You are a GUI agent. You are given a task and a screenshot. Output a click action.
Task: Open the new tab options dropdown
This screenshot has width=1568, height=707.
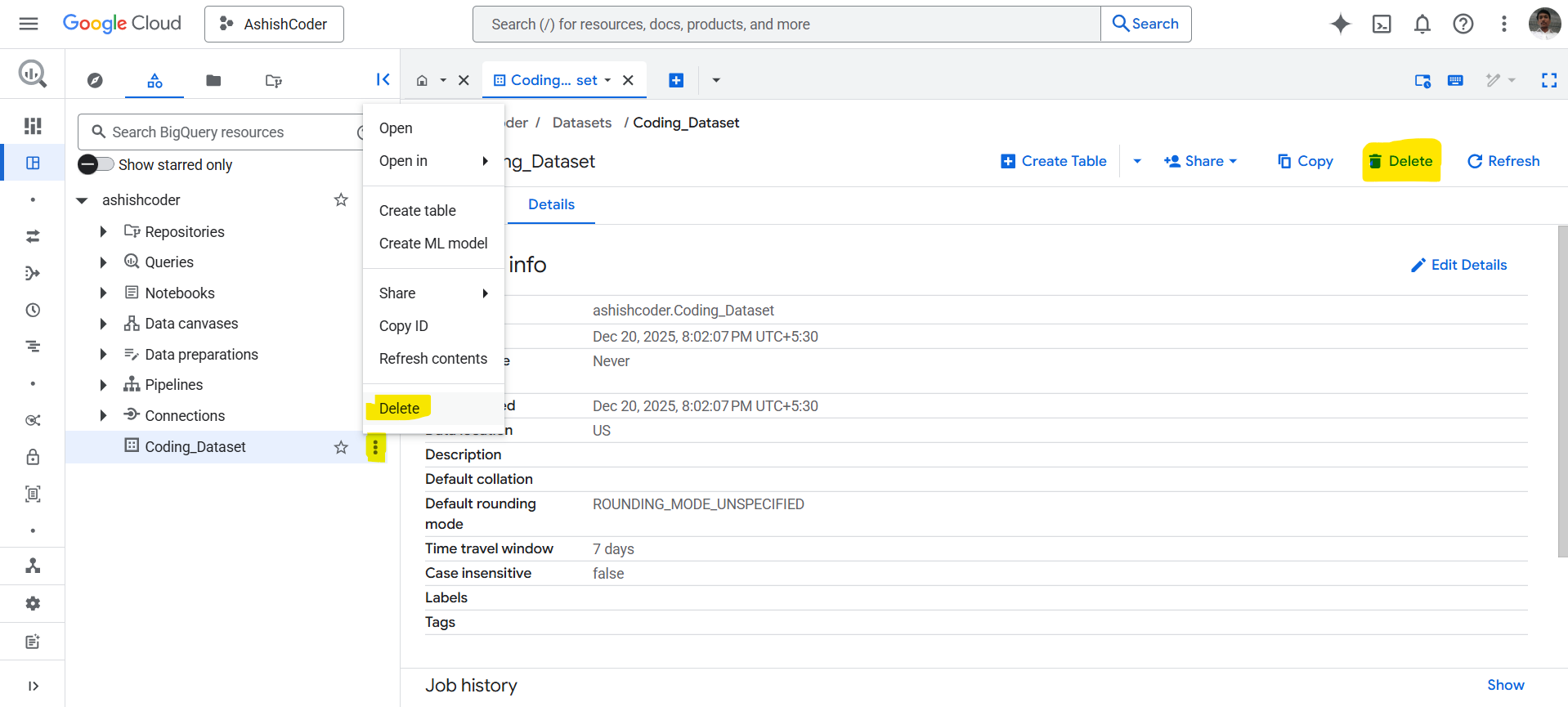coord(716,80)
